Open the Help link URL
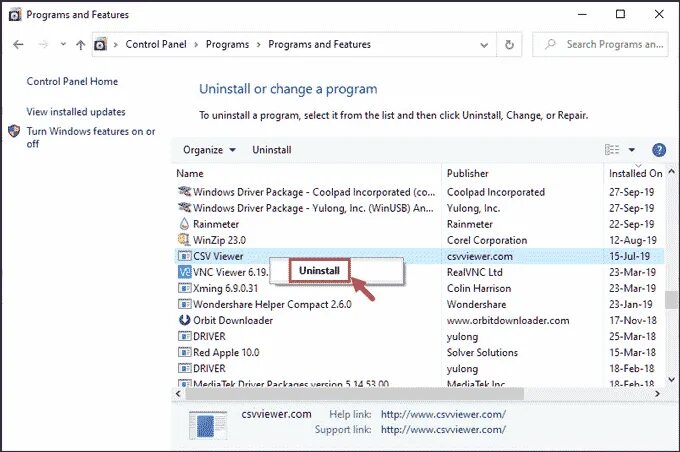Viewport: 680px width, 452px height. click(x=443, y=415)
